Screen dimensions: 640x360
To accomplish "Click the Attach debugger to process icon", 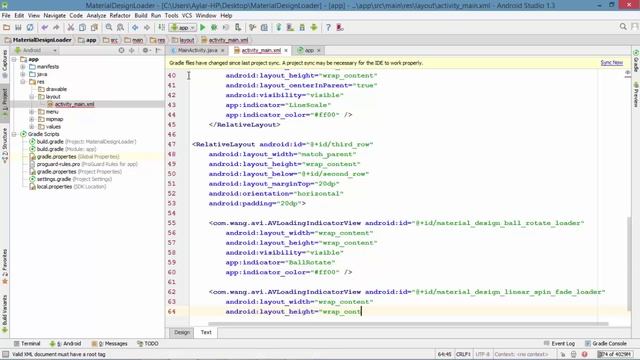I will coord(238,27).
